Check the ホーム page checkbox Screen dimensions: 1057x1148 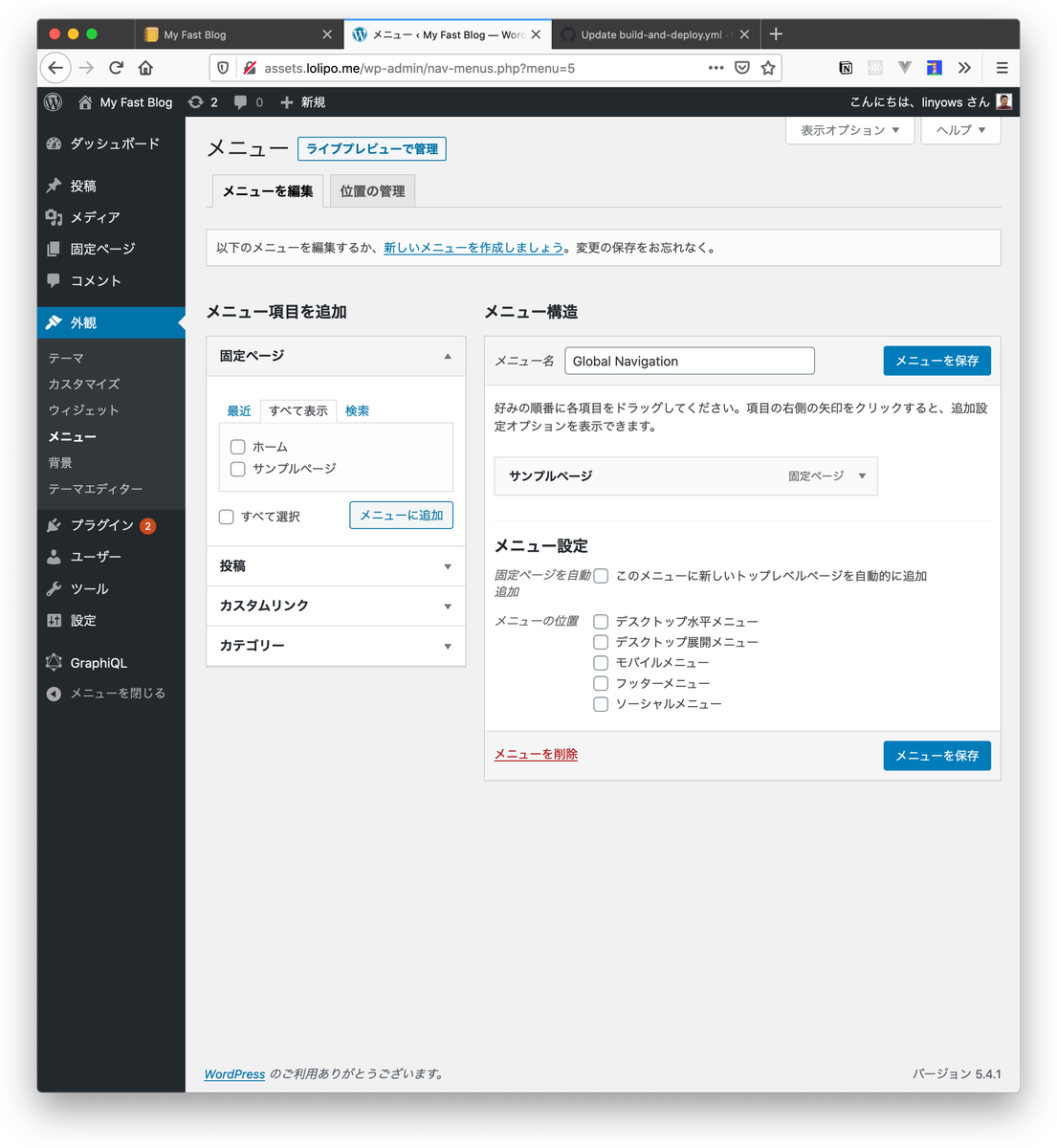point(238,447)
